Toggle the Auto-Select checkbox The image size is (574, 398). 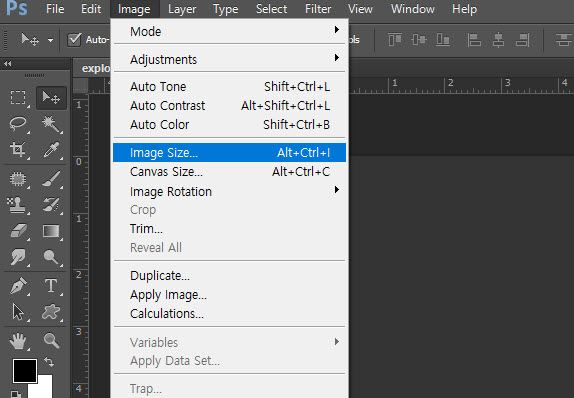74,39
